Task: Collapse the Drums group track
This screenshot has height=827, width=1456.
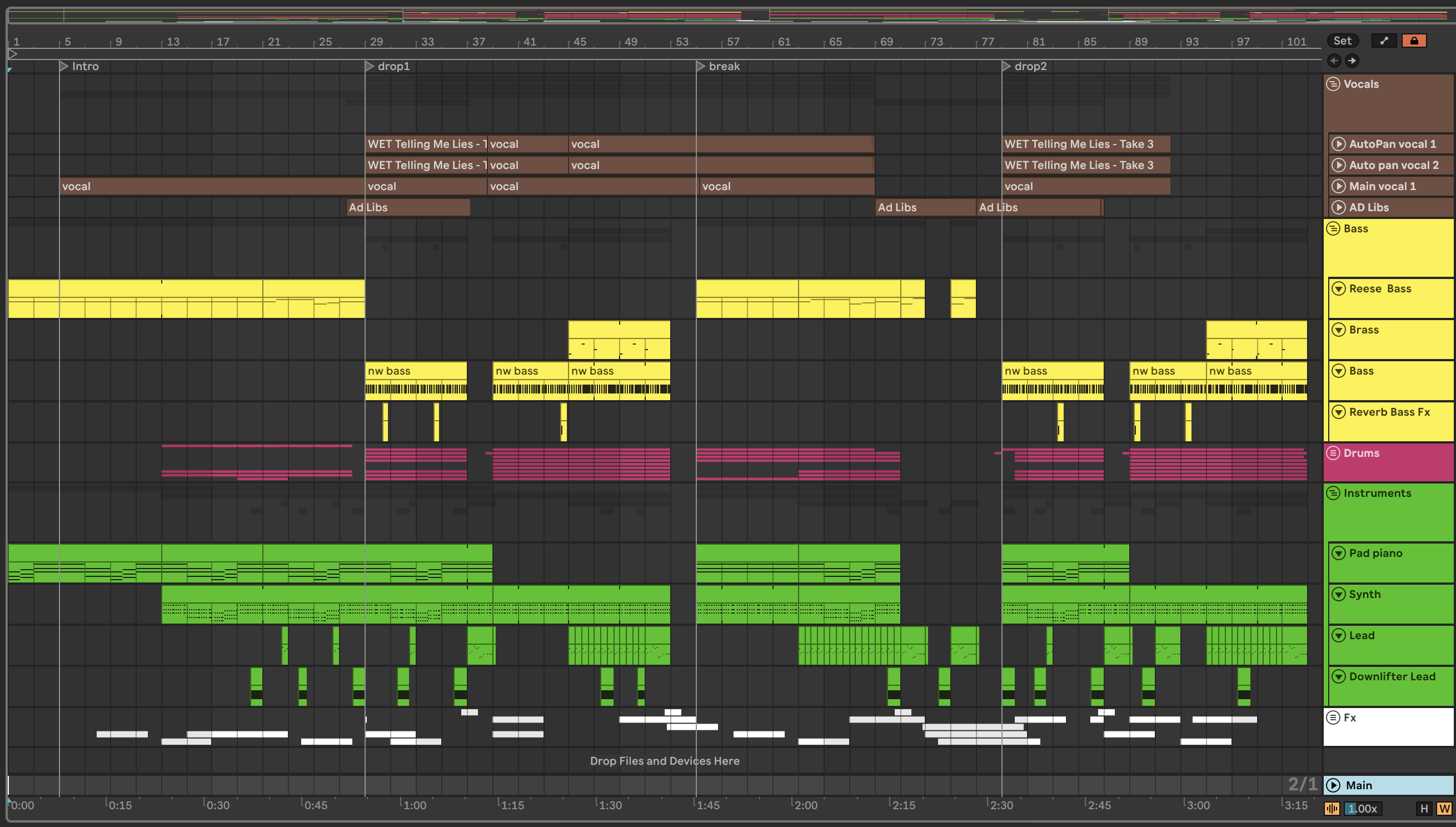Action: (1333, 454)
